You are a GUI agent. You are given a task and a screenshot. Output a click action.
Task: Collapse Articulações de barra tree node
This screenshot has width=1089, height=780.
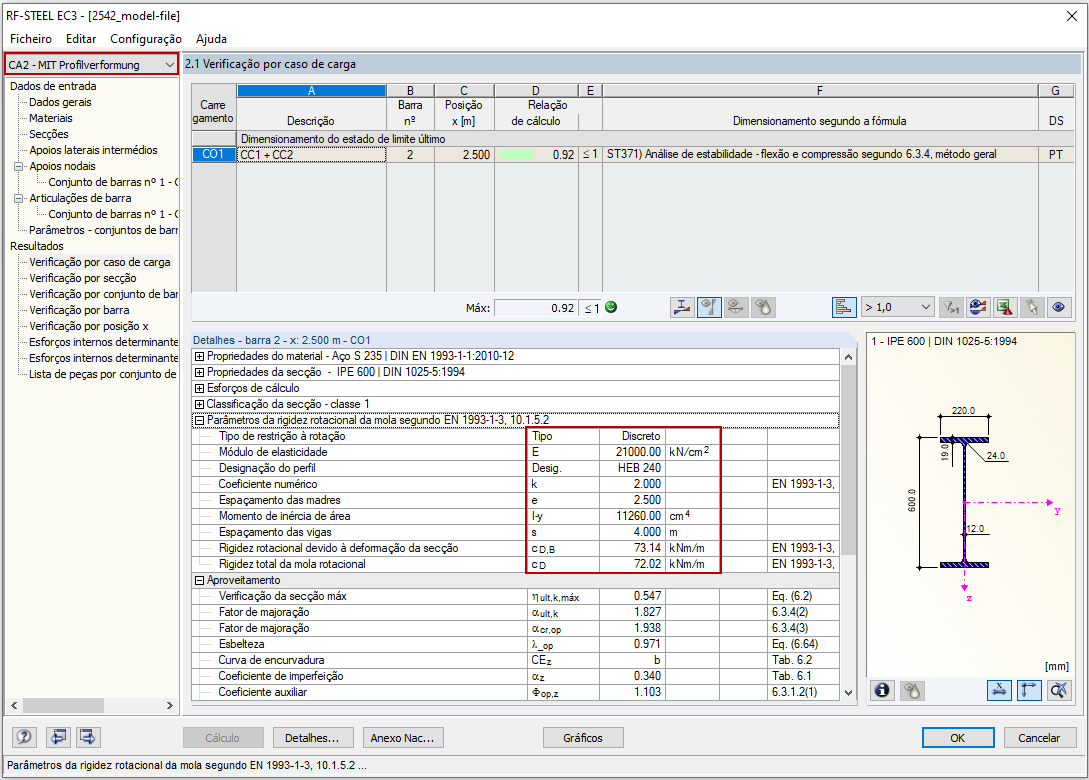(x=19, y=198)
